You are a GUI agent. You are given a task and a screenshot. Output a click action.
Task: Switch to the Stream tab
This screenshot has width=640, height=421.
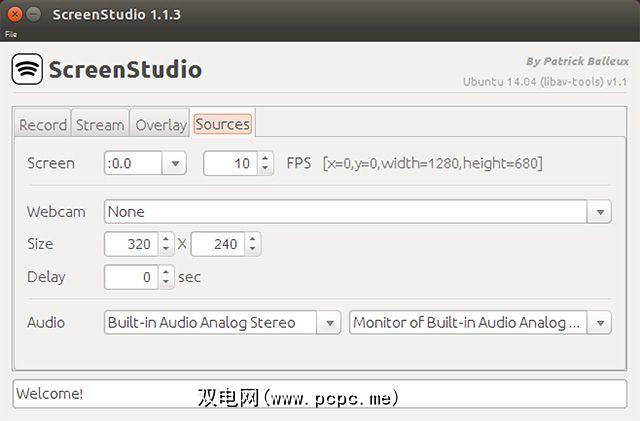pos(100,125)
